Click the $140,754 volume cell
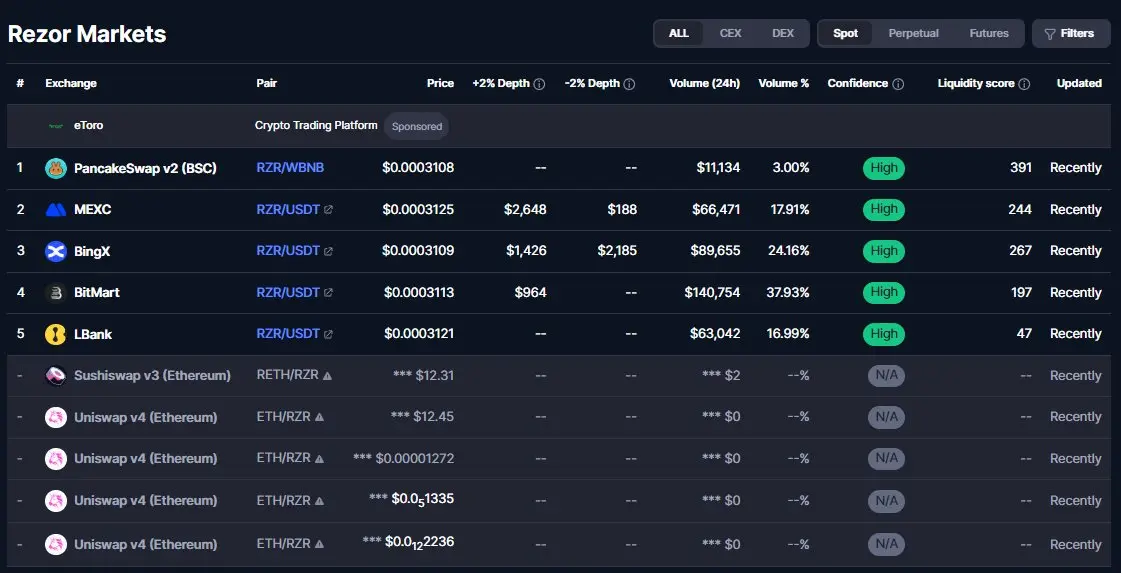1121x573 pixels. click(712, 293)
